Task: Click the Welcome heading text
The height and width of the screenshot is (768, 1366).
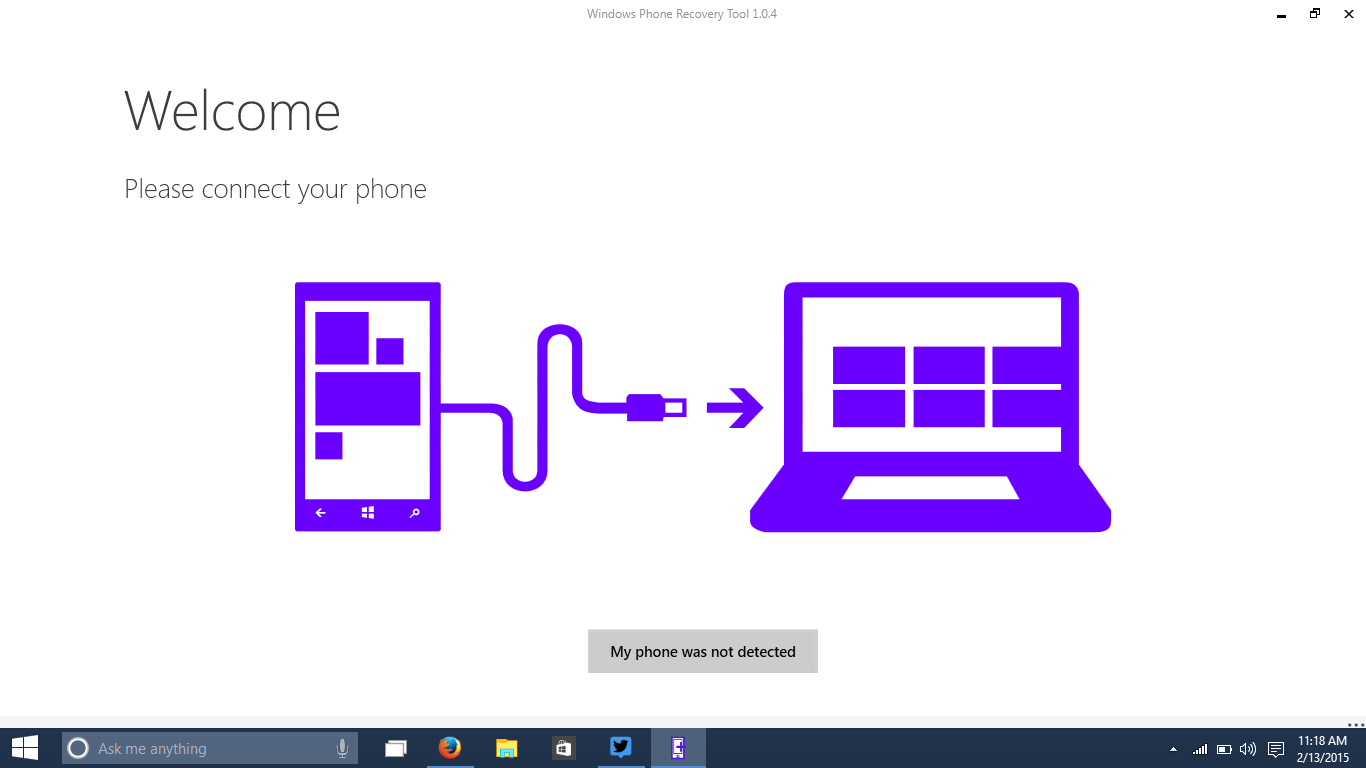Action: [x=232, y=110]
